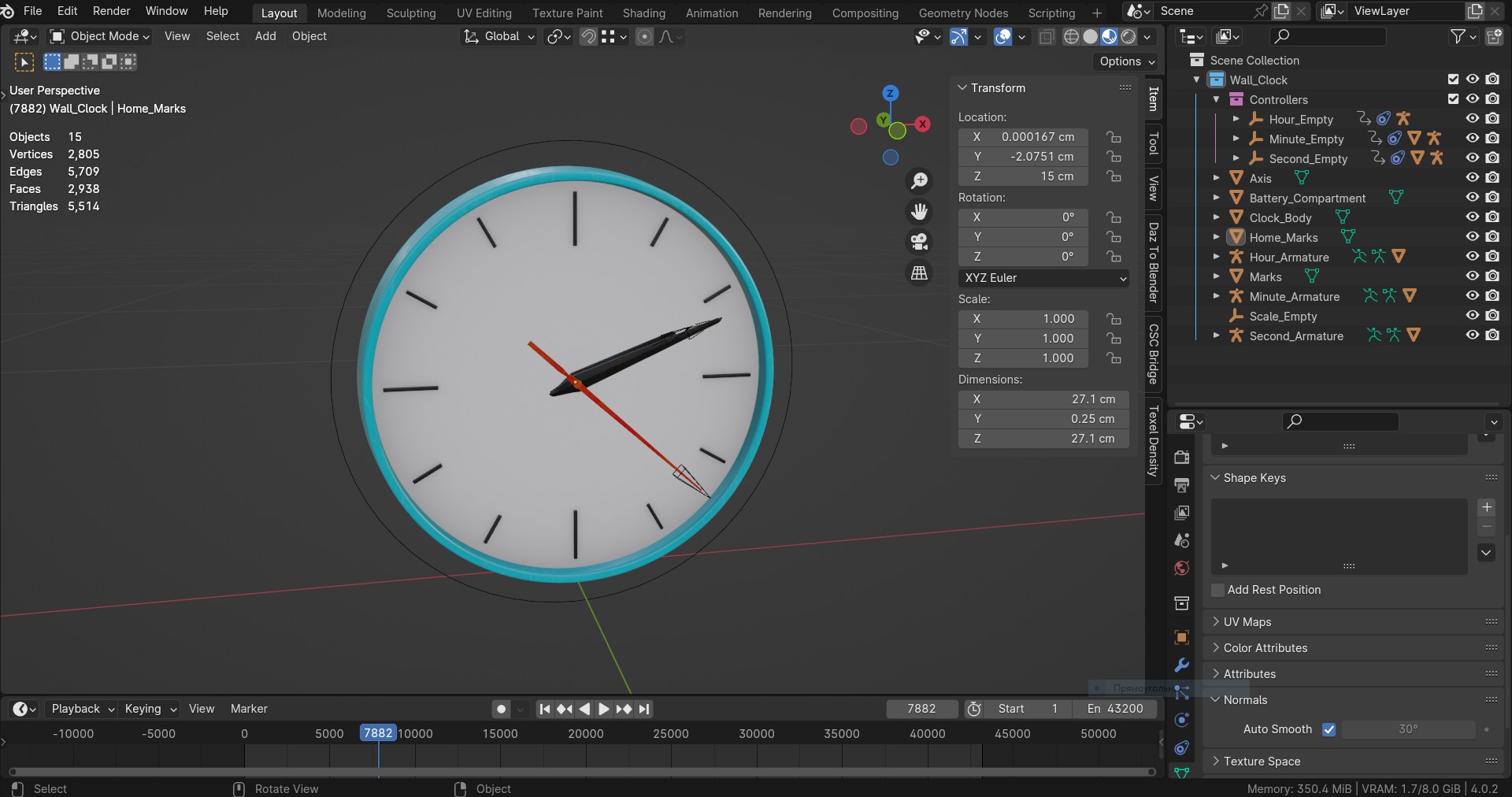The image size is (1512, 797).
Task: Hide Hour_Empty in viewport
Action: click(1472, 119)
